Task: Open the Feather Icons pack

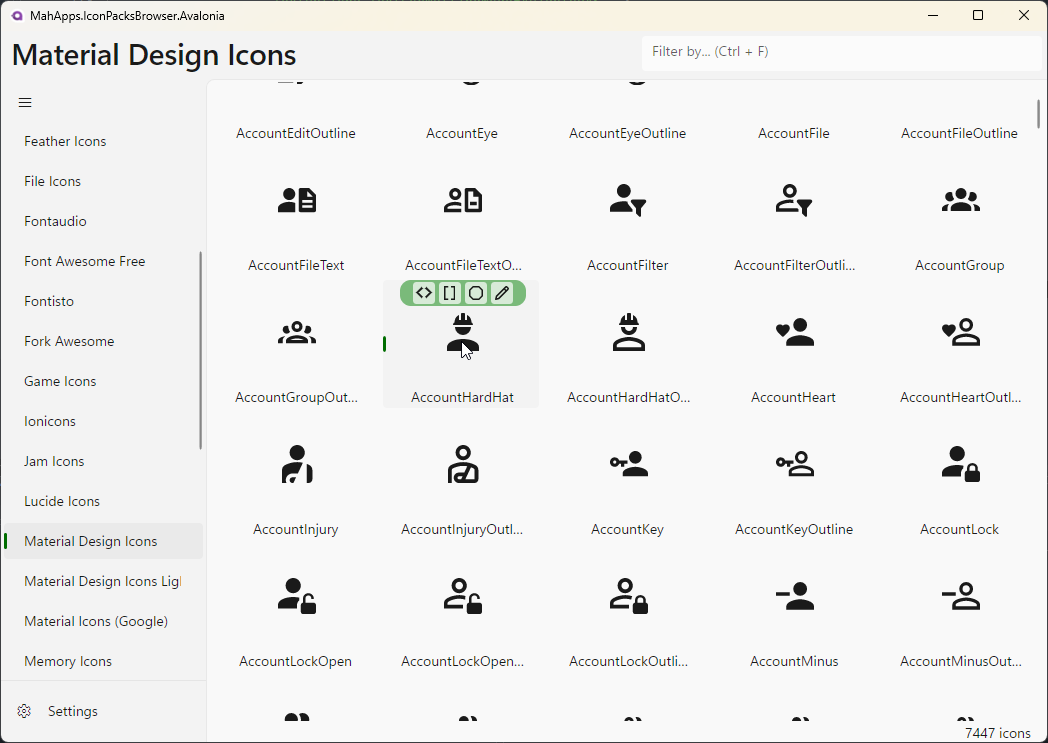Action: pos(104,141)
